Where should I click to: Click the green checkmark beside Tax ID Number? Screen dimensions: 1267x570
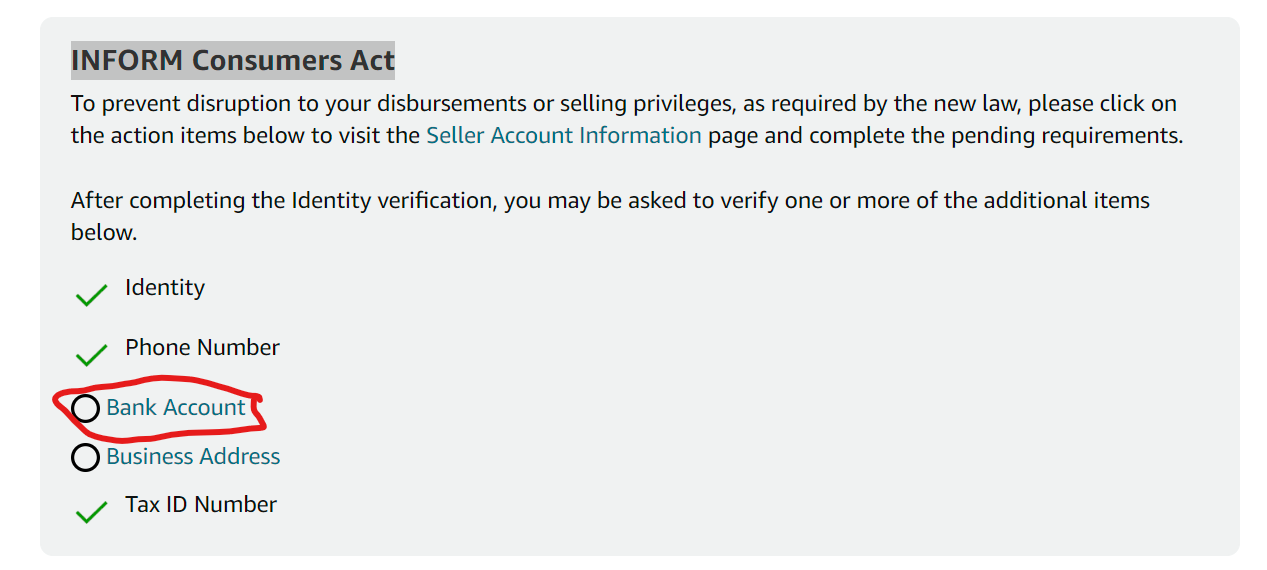point(91,512)
